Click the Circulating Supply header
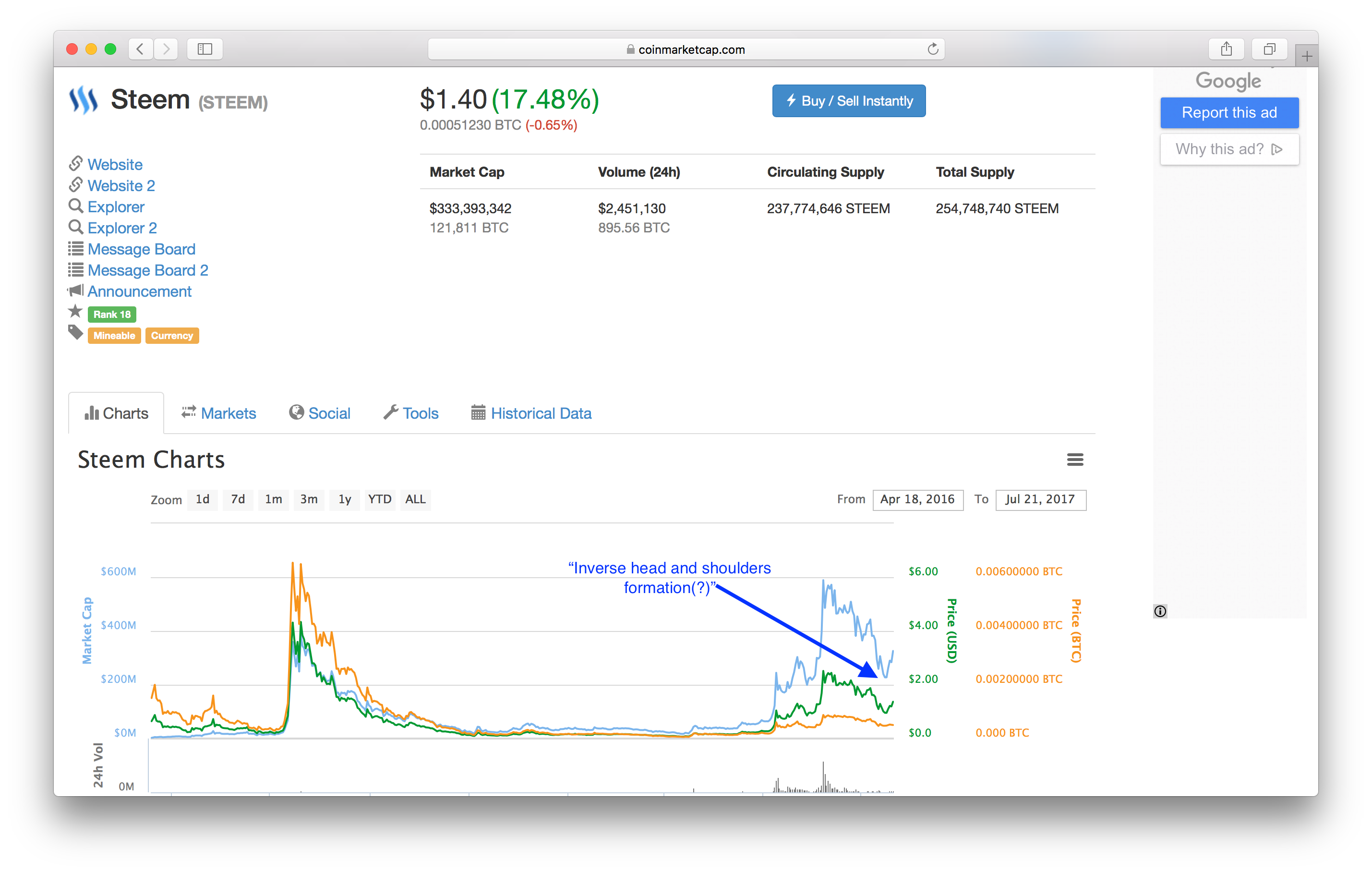Viewport: 1372px width, 873px height. pos(826,171)
